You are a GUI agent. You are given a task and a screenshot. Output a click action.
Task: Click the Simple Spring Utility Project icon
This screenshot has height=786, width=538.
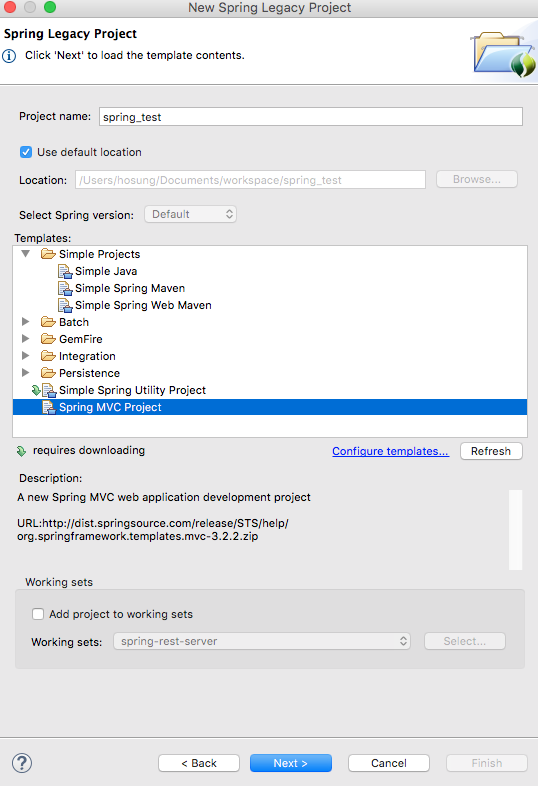49,390
